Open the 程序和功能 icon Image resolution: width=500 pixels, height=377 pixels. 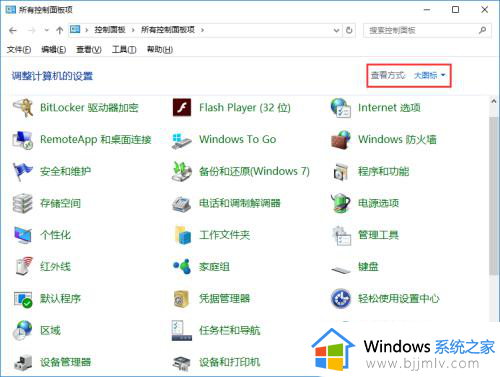[341, 172]
